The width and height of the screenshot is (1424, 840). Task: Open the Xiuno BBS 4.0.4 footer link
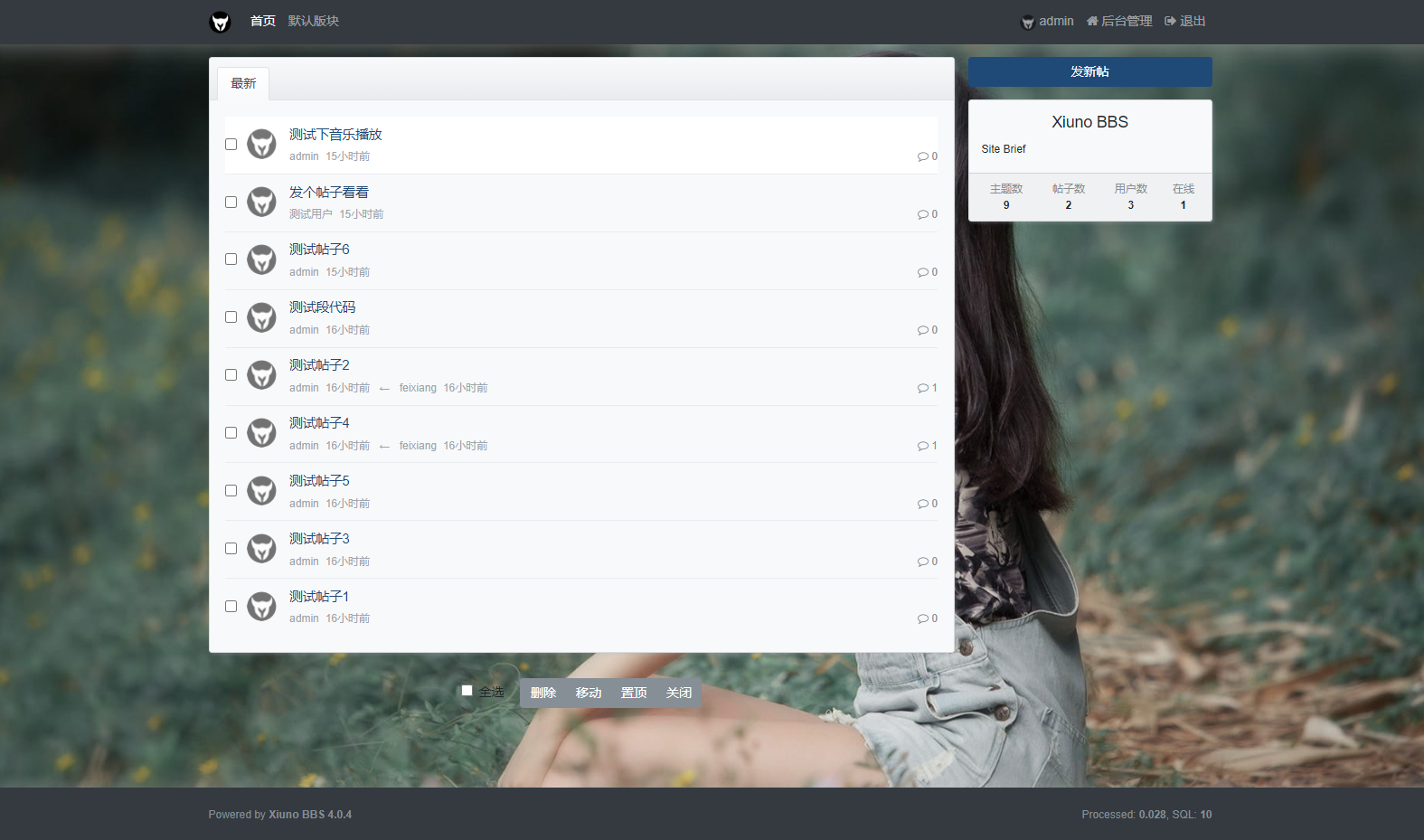pyautogui.click(x=310, y=815)
